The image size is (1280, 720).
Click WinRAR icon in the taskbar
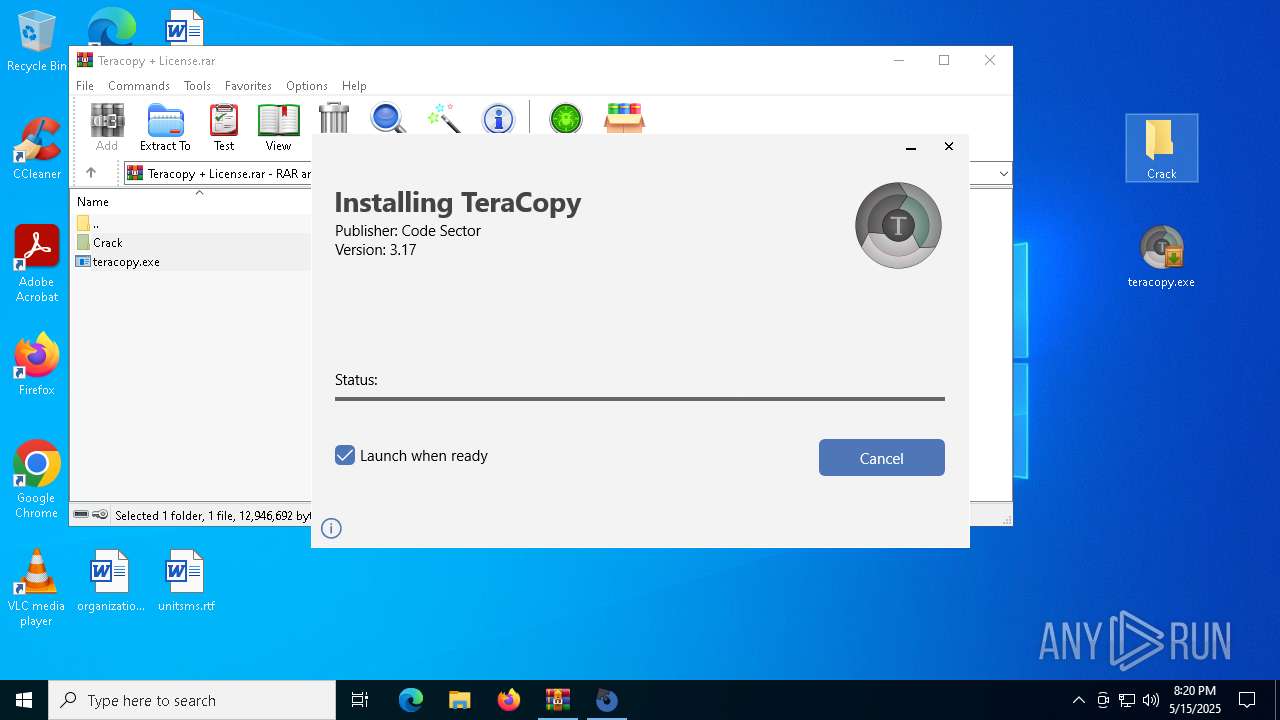(558, 700)
